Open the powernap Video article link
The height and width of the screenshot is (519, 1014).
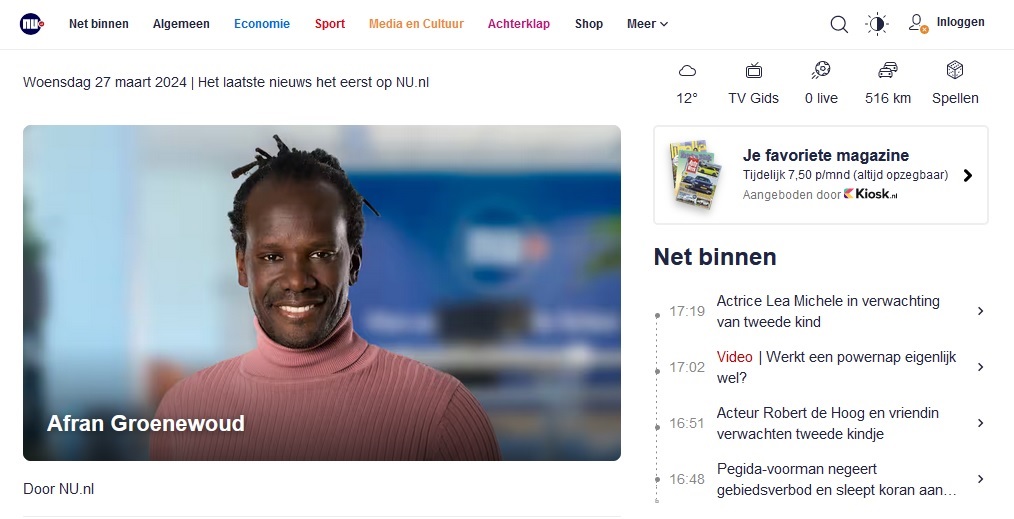[836, 367]
